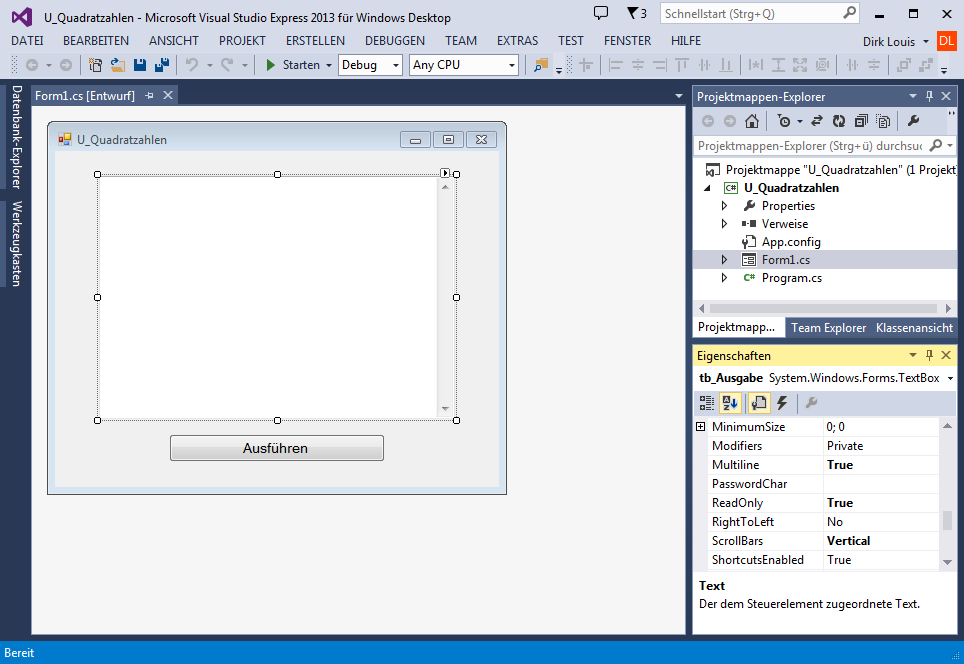Click the Eigenschaften vertical scrollbar thumb
The image size is (964, 664).
coord(947,520)
